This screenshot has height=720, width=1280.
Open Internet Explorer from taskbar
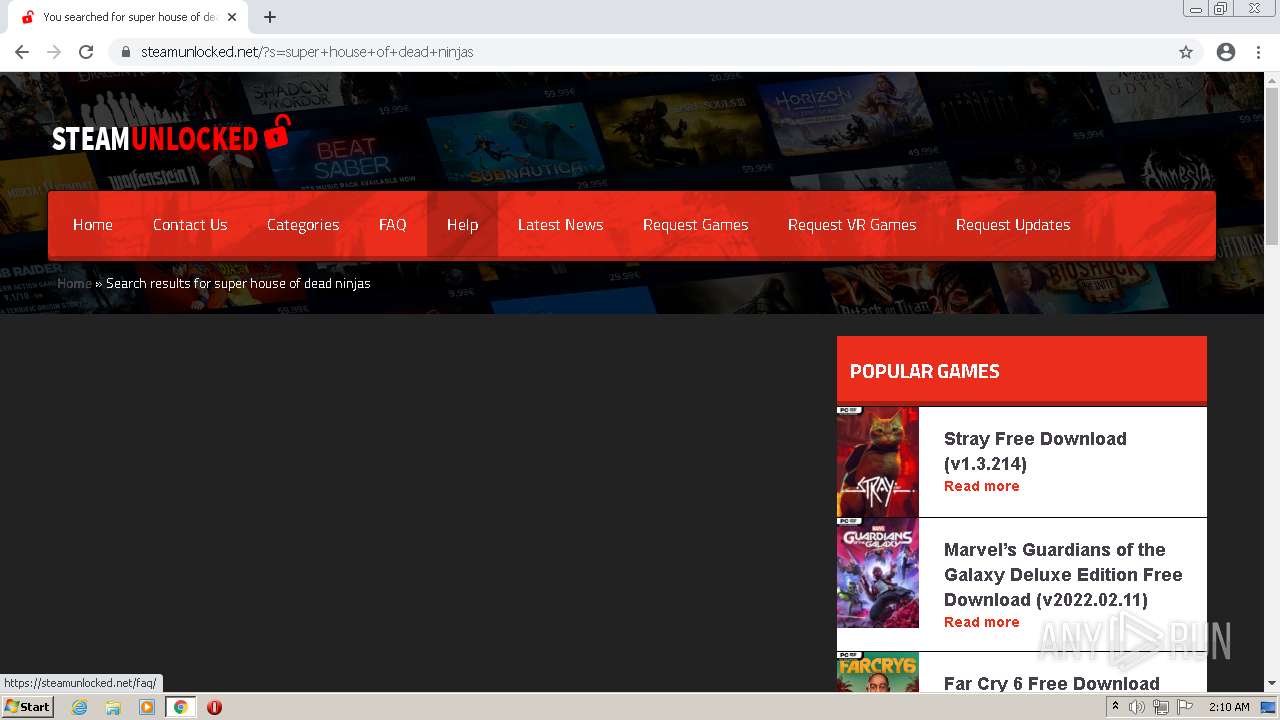80,707
